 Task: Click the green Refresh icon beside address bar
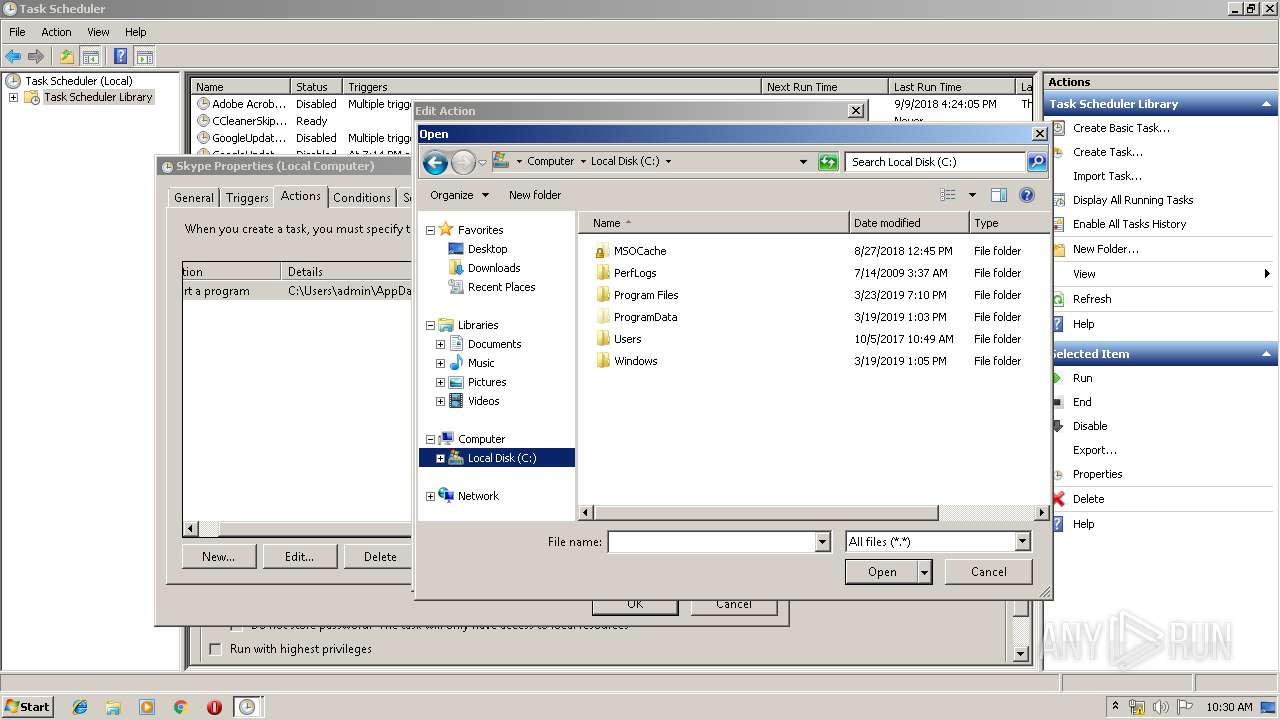(828, 162)
